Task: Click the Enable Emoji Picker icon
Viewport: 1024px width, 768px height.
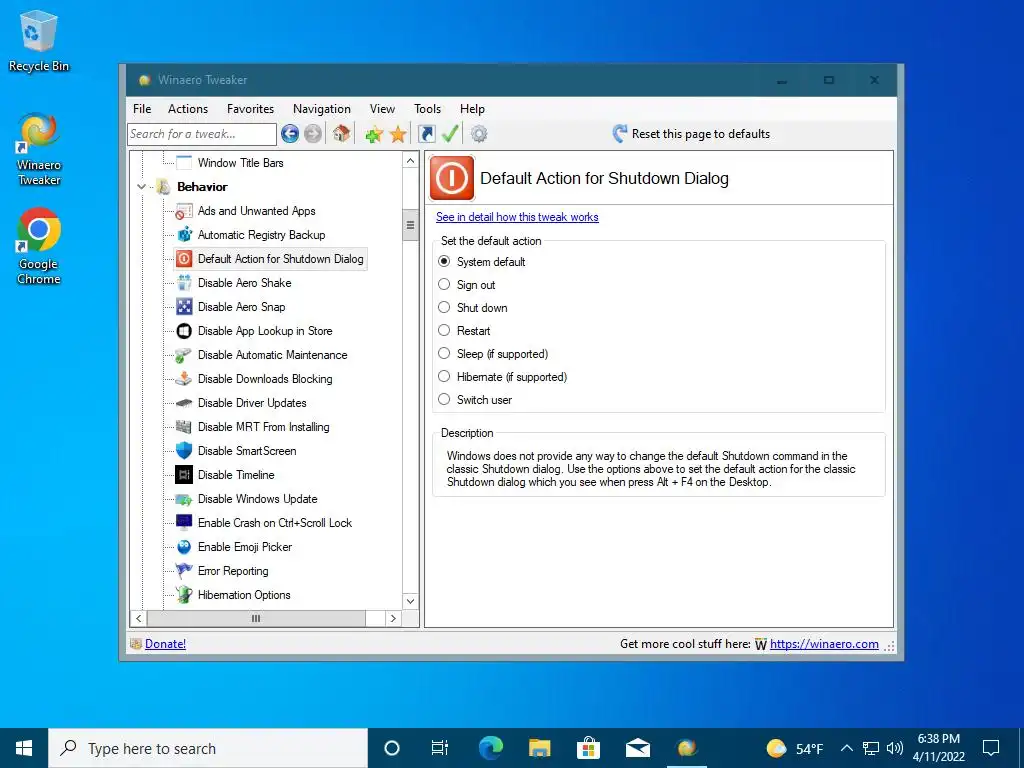Action: [x=184, y=547]
